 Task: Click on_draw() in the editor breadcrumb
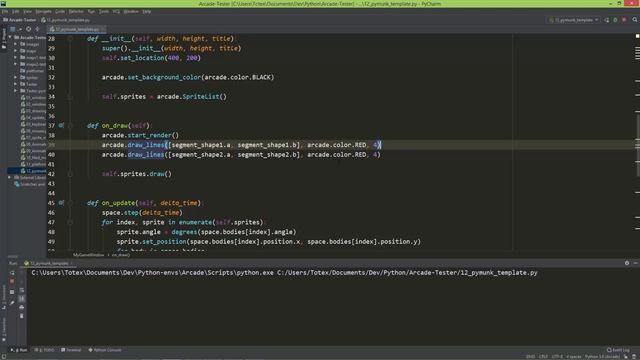[121, 255]
